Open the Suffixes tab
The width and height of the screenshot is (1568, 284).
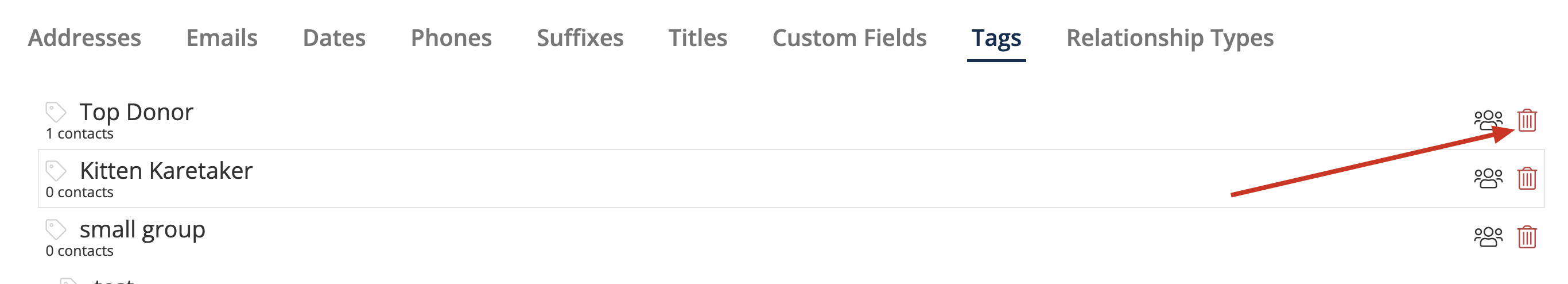(580, 38)
